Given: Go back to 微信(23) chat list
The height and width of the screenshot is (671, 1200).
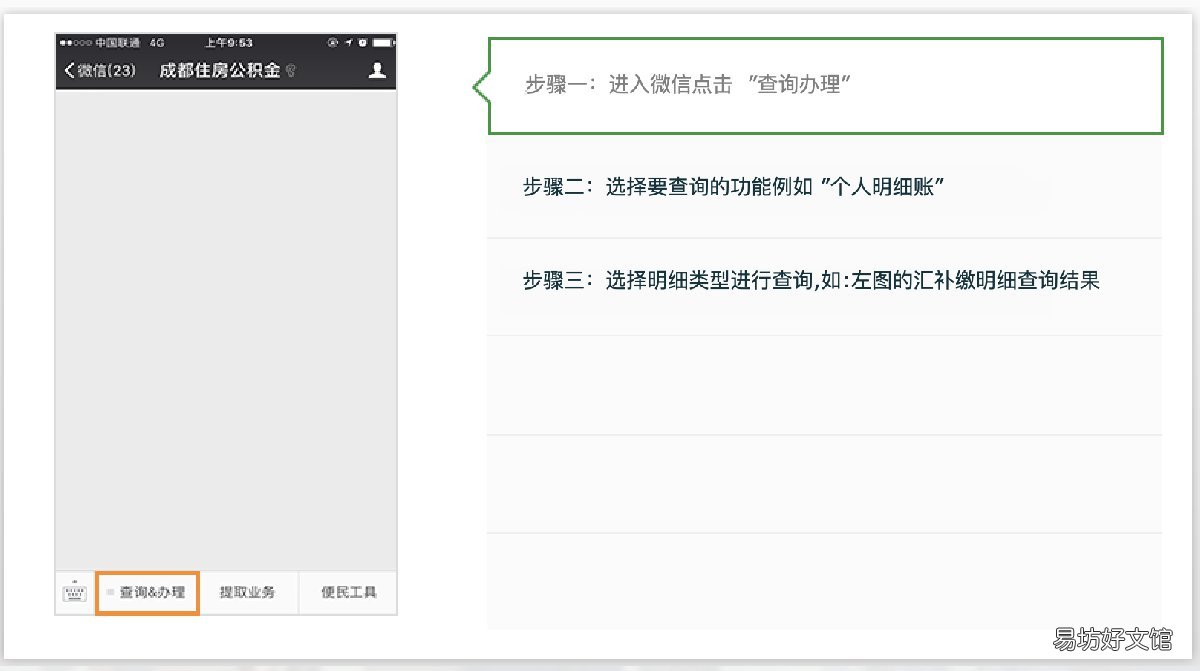Looking at the screenshot, I should [100, 71].
